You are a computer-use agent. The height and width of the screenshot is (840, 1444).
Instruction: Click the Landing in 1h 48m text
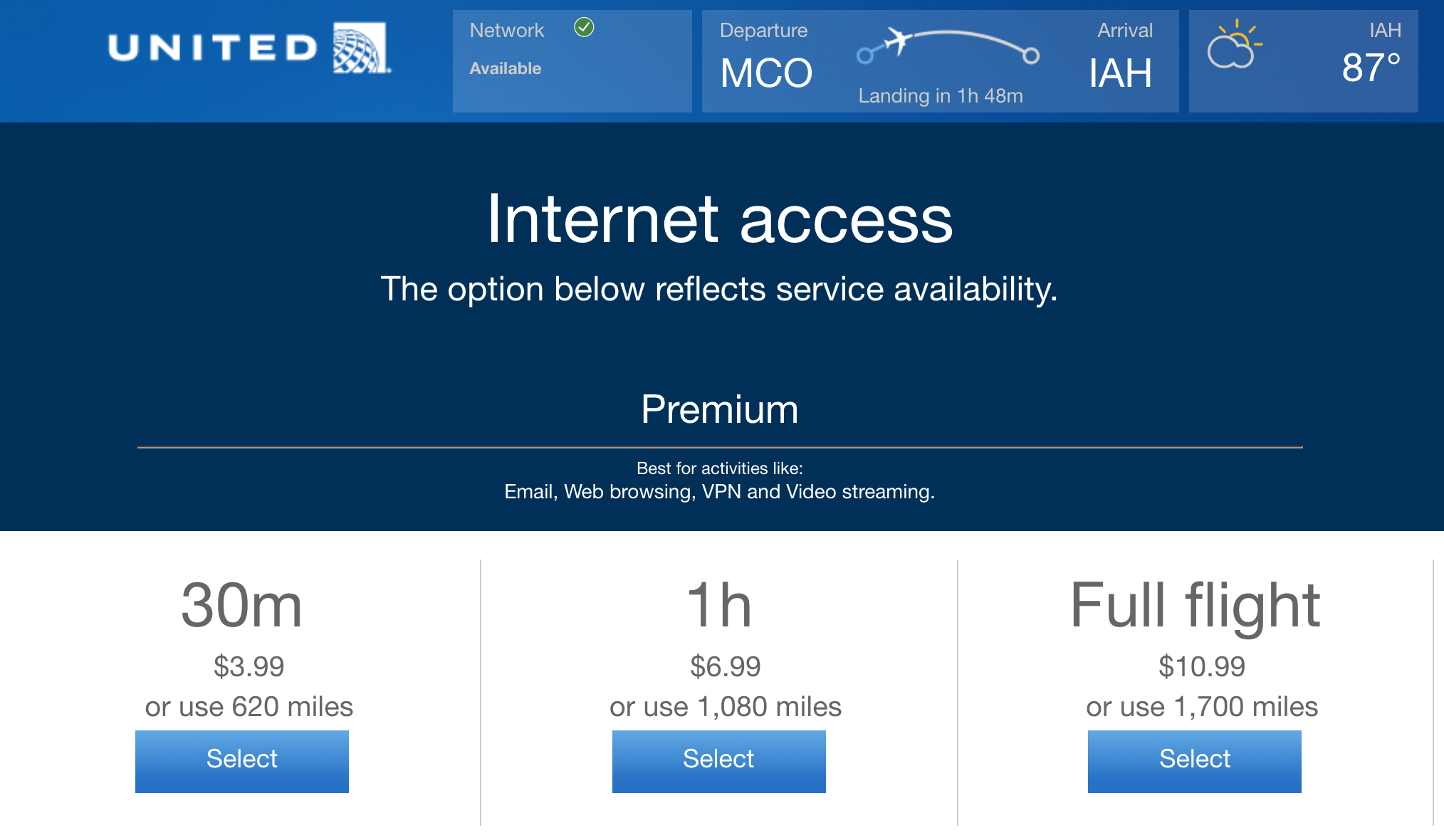940,96
